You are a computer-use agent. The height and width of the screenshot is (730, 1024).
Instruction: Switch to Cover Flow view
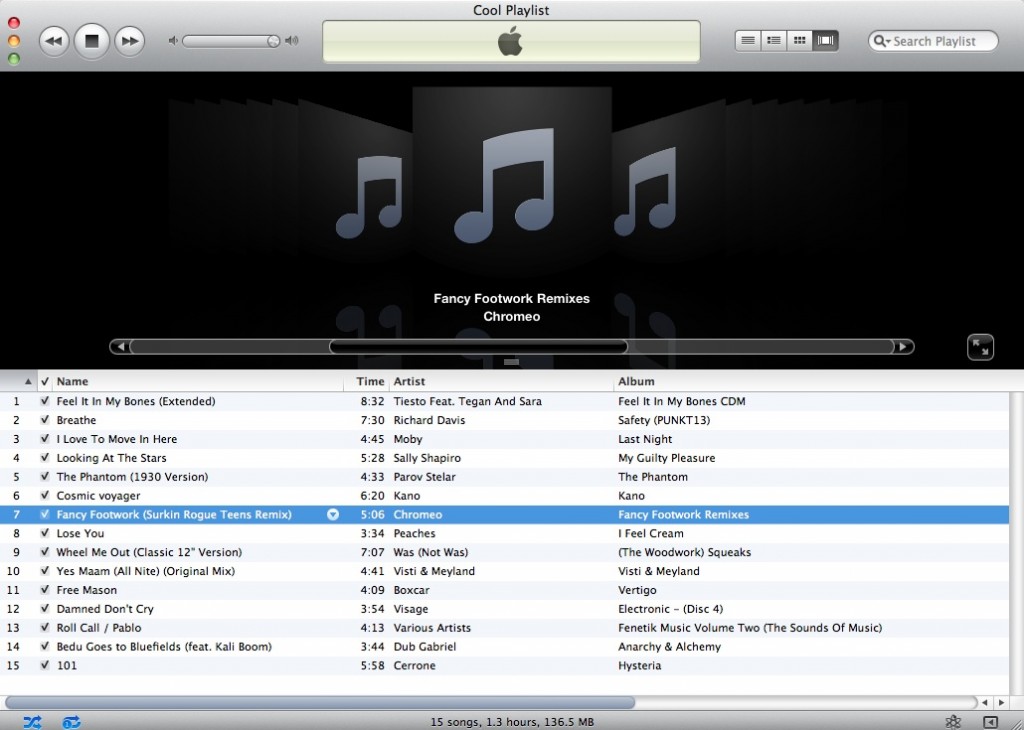[824, 40]
